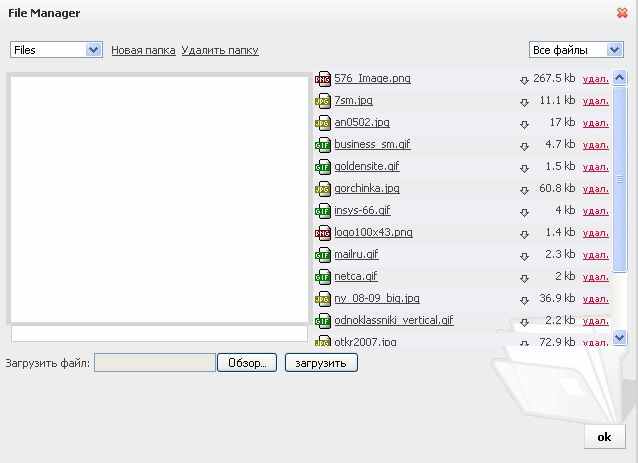Select file mailru.gif

[356, 254]
